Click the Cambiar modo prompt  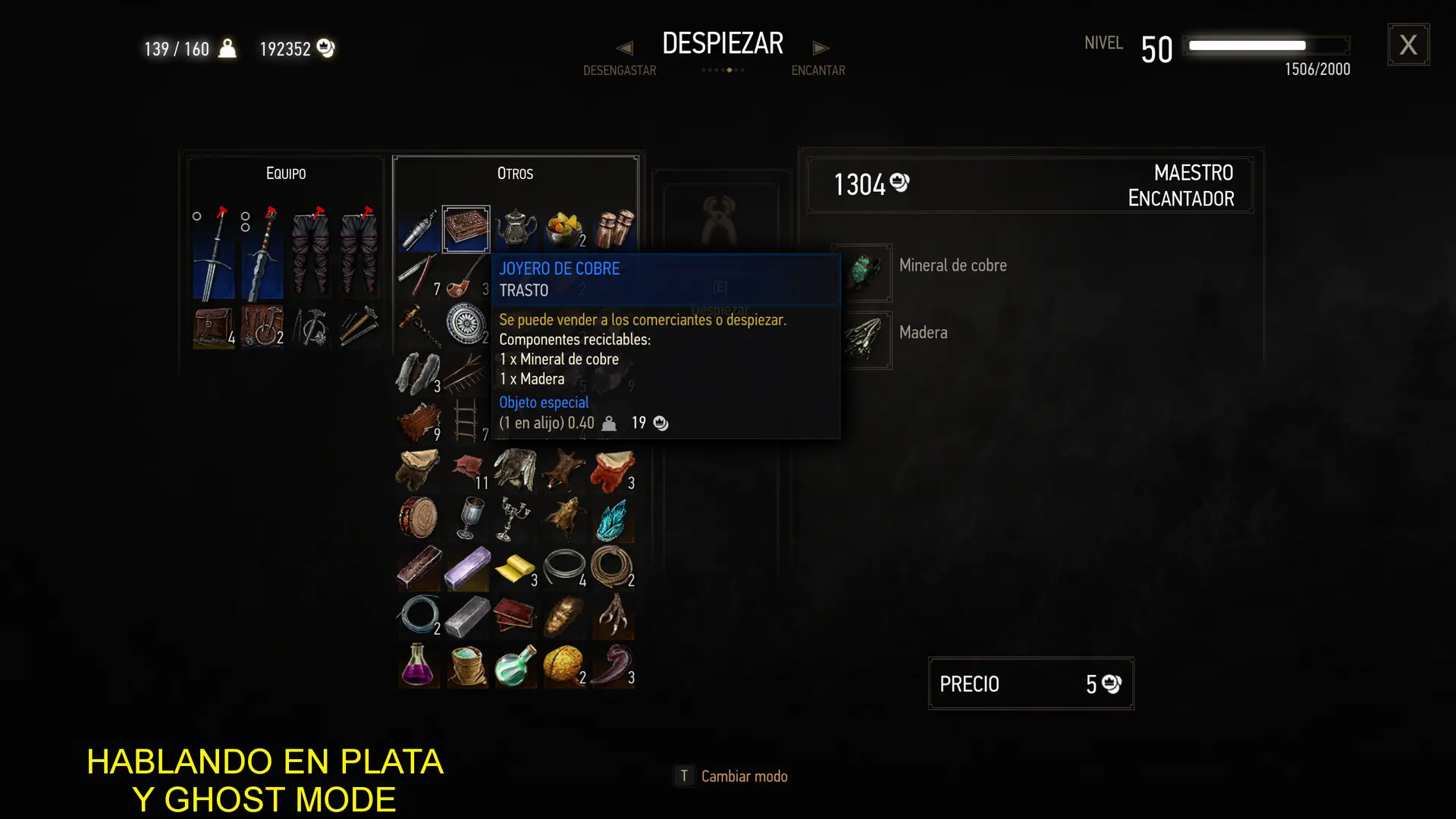[x=731, y=776]
